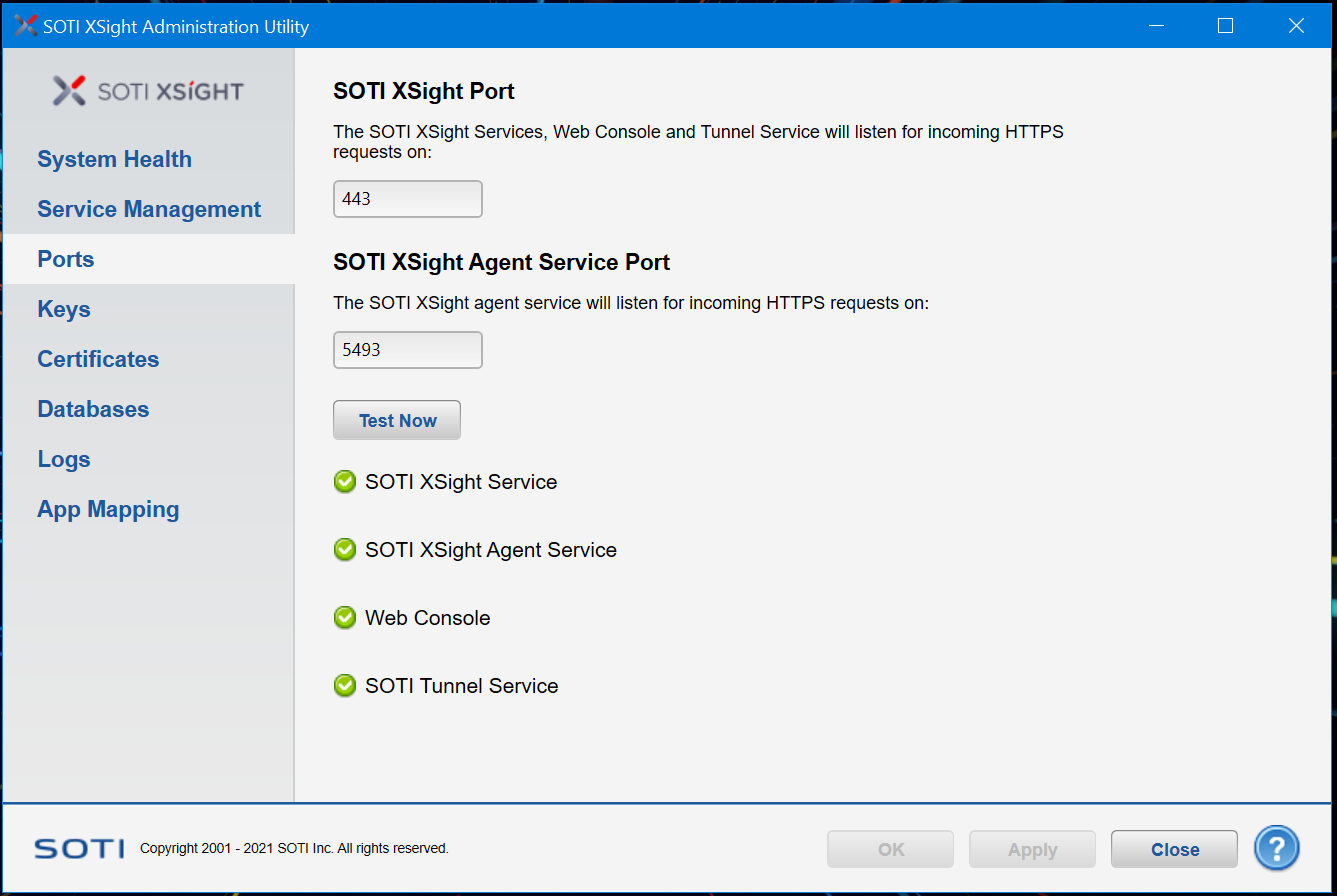
Task: Open the Service Management section
Action: (x=149, y=209)
